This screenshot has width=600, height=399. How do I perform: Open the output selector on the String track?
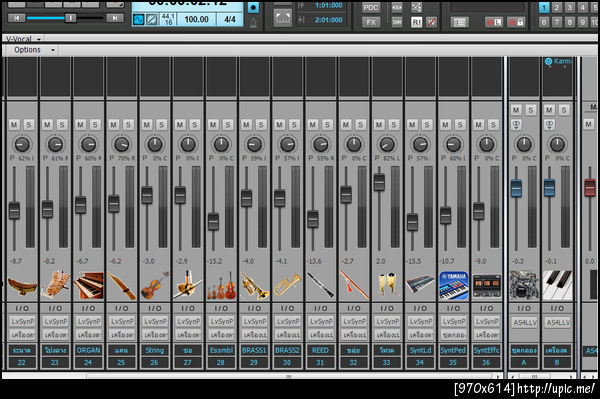click(155, 335)
